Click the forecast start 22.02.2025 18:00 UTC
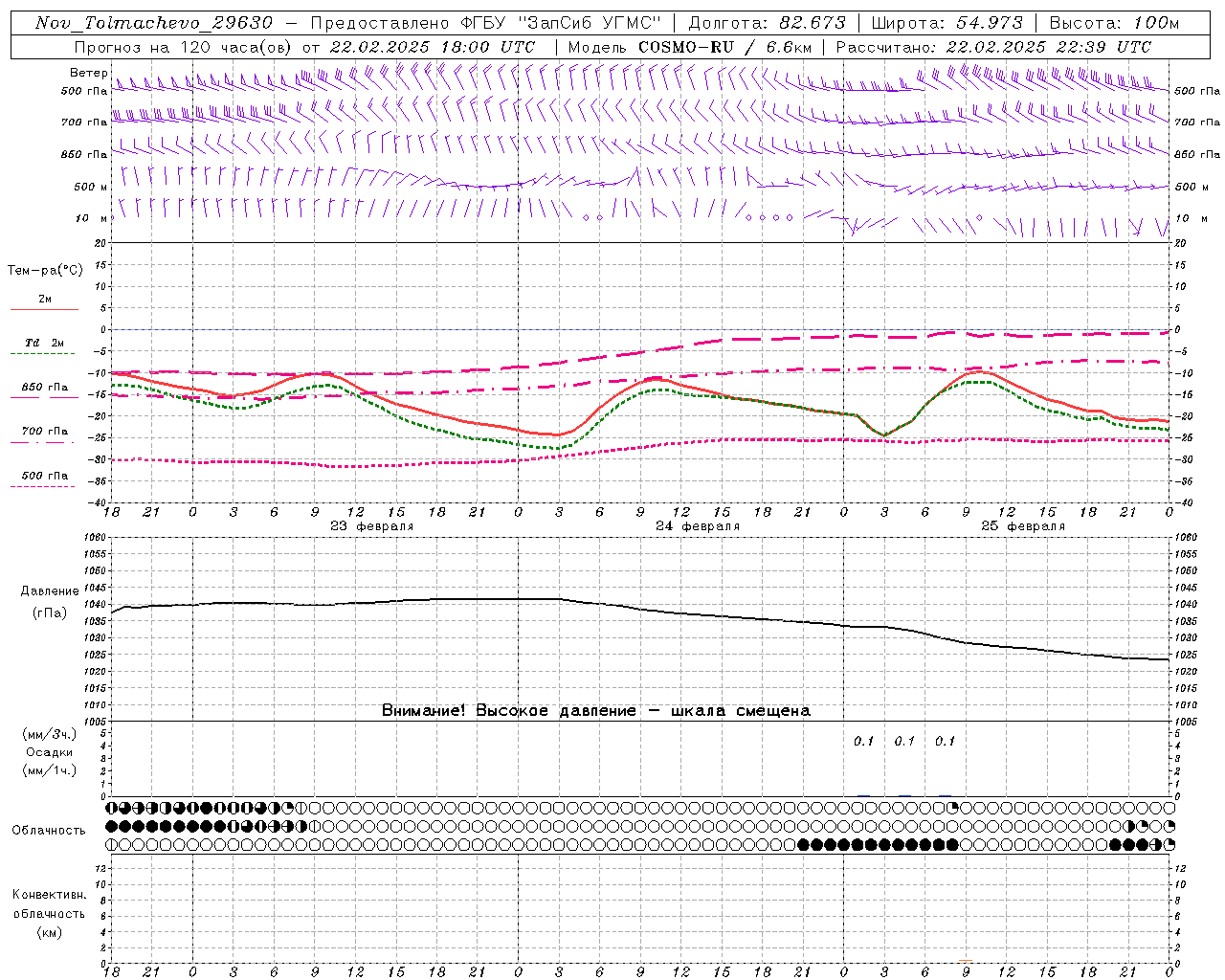Viewport: 1225px width, 980px height. pos(432,47)
